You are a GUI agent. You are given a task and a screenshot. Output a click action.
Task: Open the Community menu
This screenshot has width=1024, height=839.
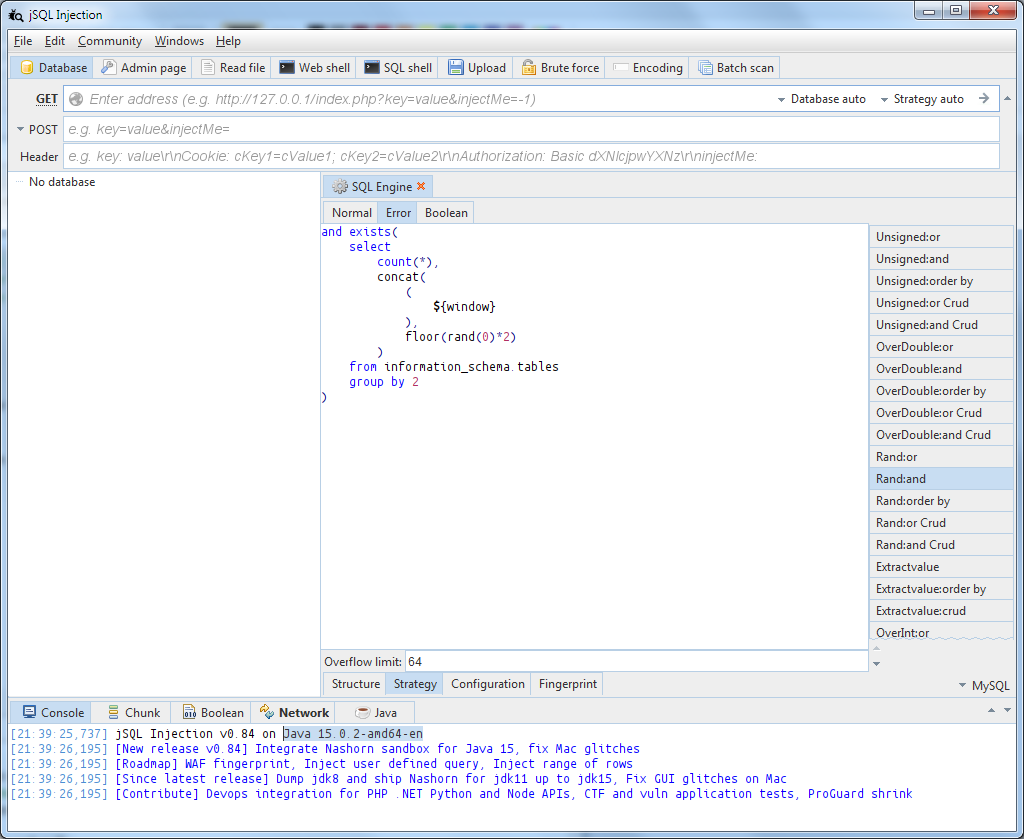pos(110,41)
